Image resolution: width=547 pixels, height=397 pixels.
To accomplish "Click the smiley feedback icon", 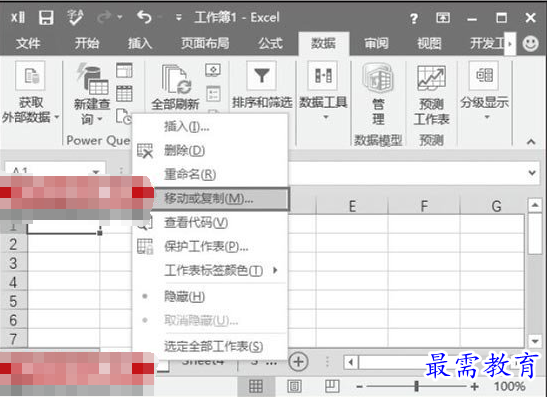I will pyautogui.click(x=530, y=44).
